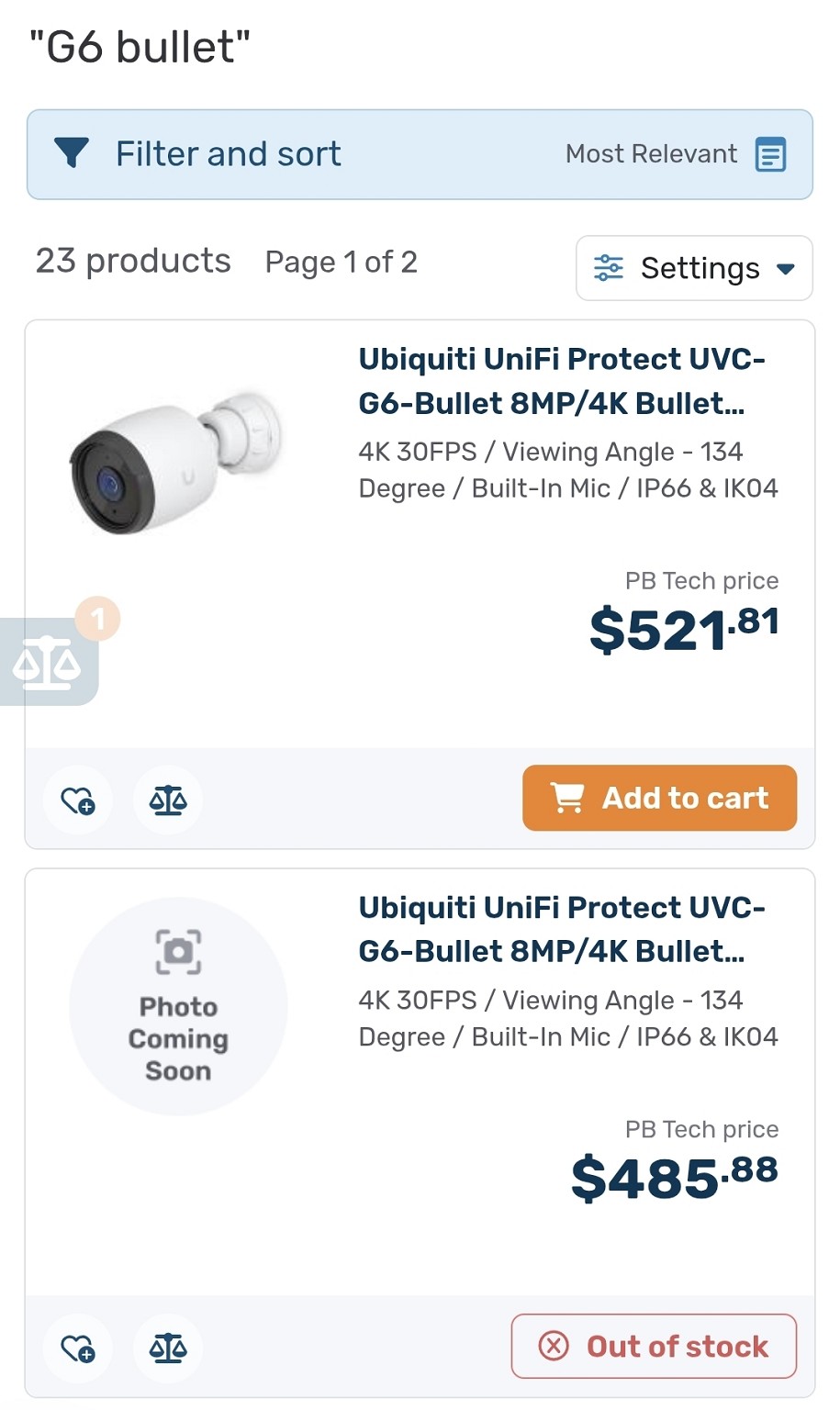Viewport: 840px width, 1410px height.
Task: Click the Settings dropdown caret arrow
Action: coord(785,269)
